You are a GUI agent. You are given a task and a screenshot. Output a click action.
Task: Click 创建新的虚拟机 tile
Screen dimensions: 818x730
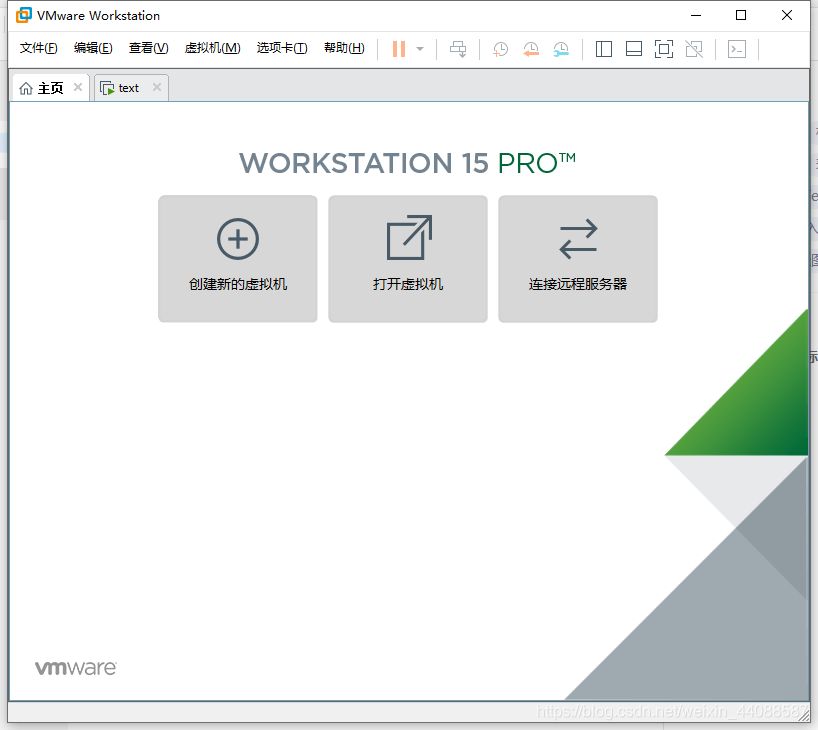click(x=238, y=259)
